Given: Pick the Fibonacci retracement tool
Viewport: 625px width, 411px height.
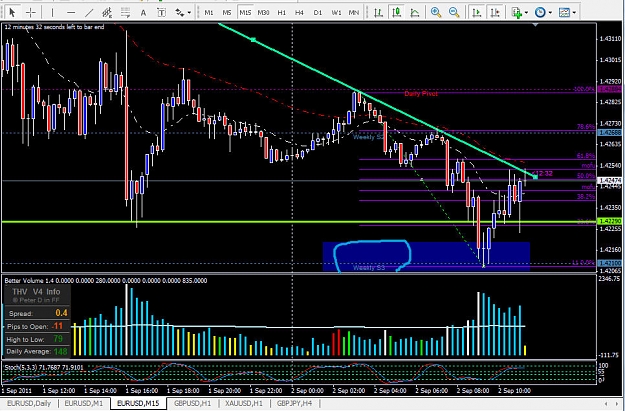Looking at the screenshot, I should [x=125, y=12].
